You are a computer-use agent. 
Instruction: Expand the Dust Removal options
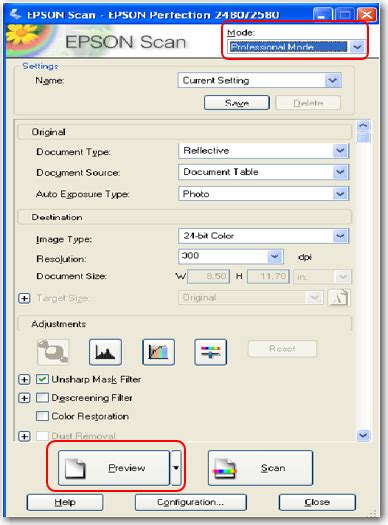(24, 436)
